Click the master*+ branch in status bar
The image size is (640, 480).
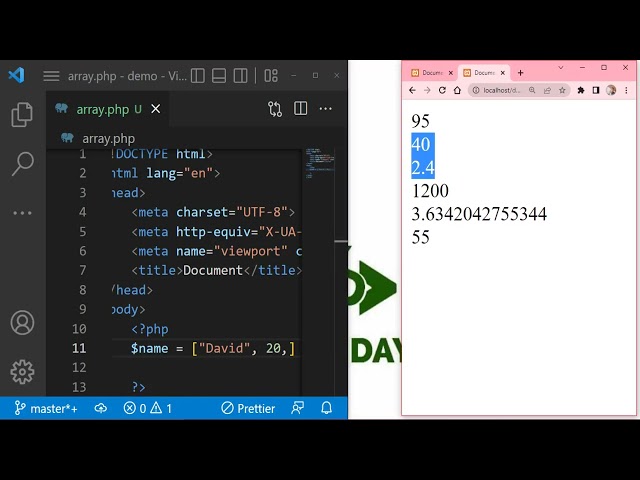[46, 408]
